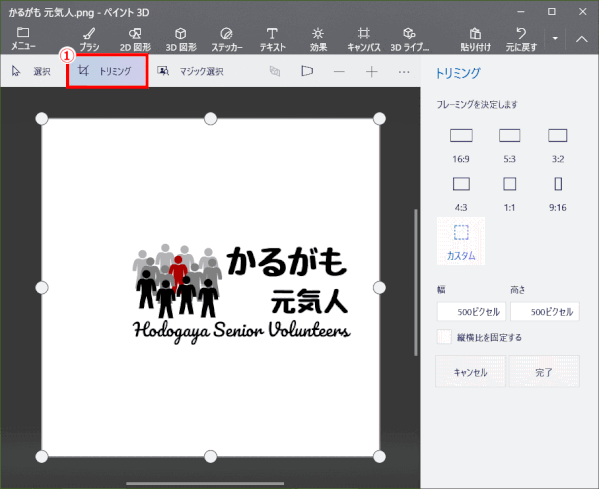
Task: Click the middle-left crop handle
Action: [42, 288]
